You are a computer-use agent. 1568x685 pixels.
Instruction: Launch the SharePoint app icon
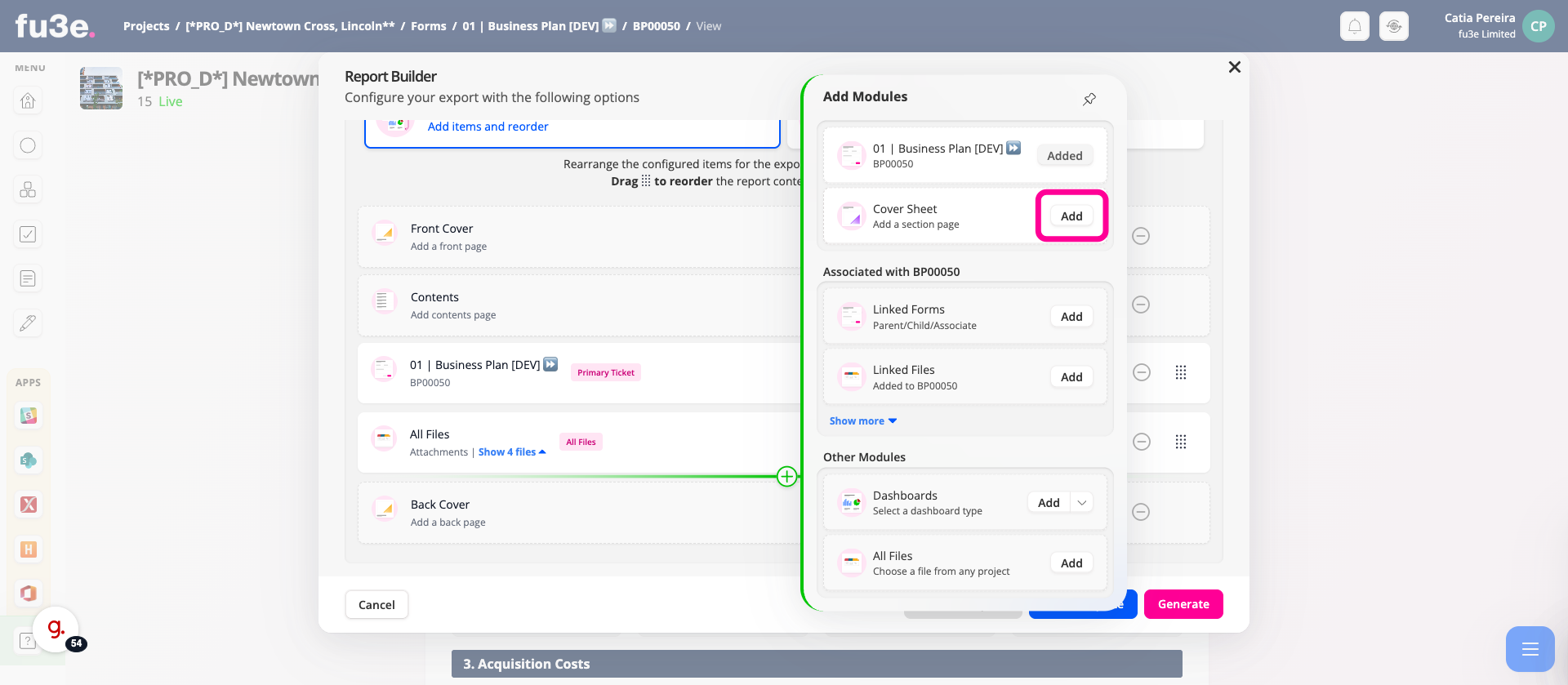click(29, 460)
